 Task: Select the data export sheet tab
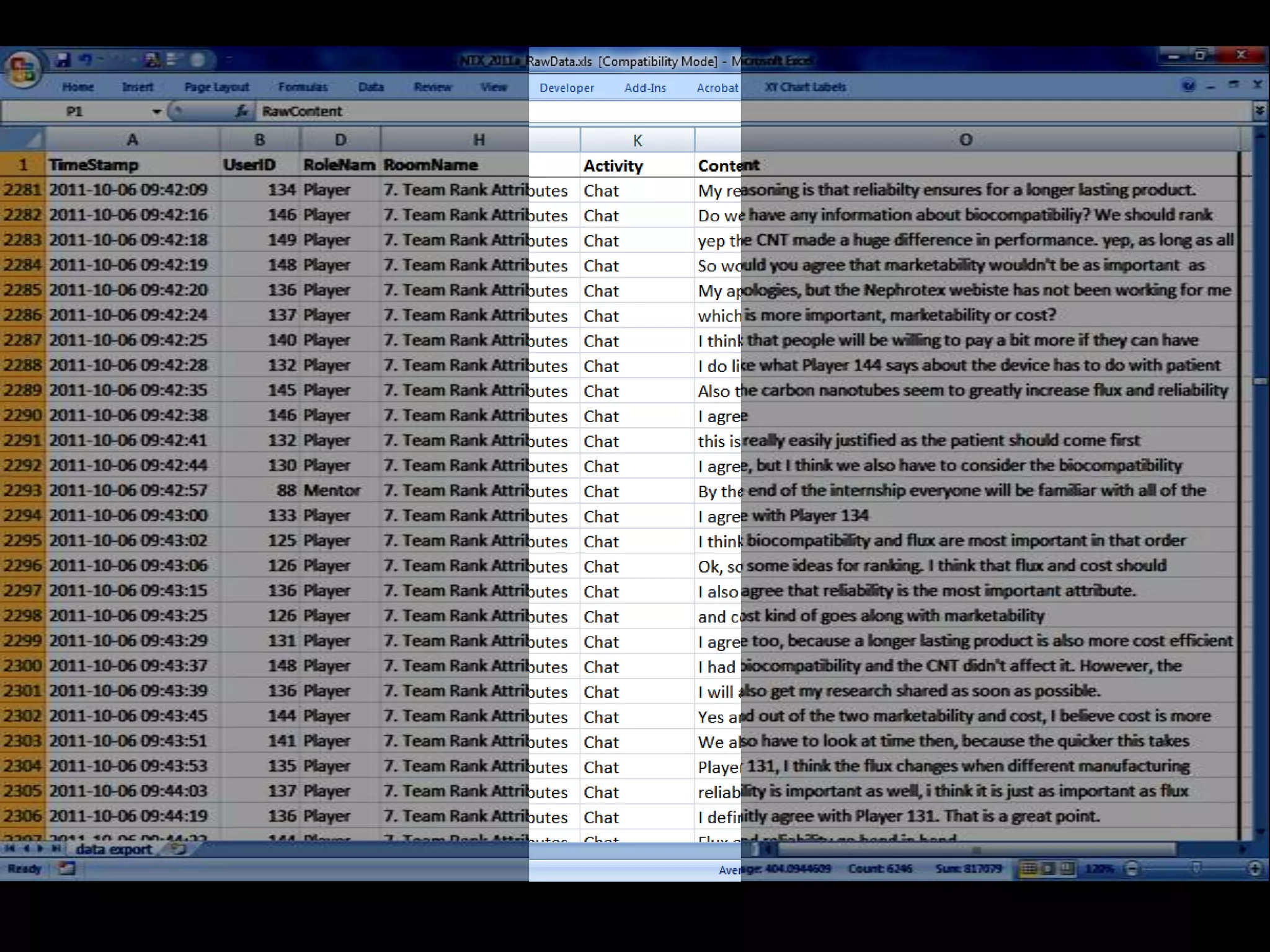tap(113, 849)
